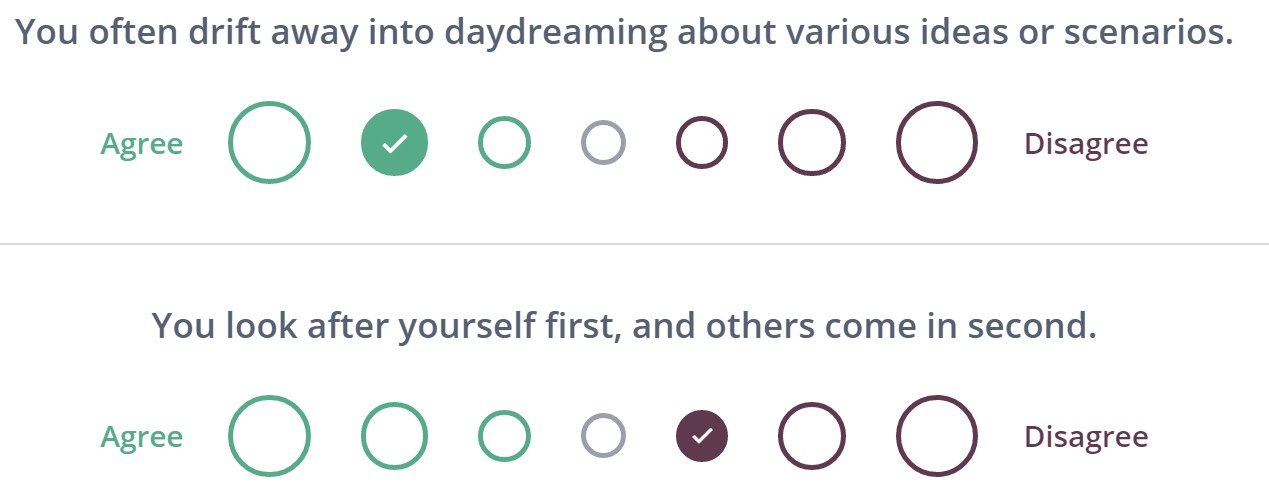
Task: Click the checked green circle for daydreaming statement
Action: pos(394,143)
